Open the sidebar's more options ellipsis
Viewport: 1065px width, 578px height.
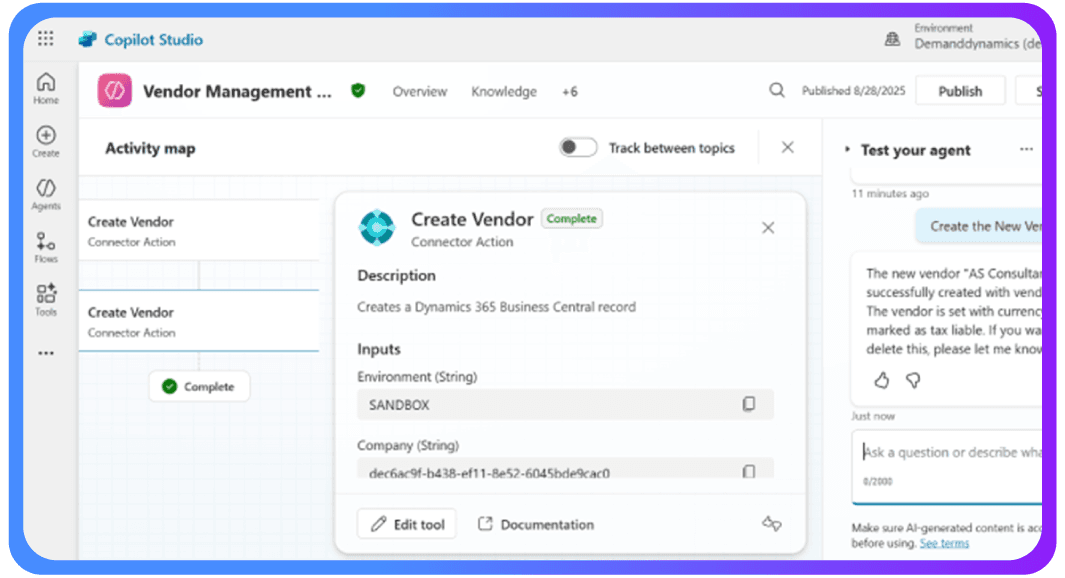tap(46, 353)
